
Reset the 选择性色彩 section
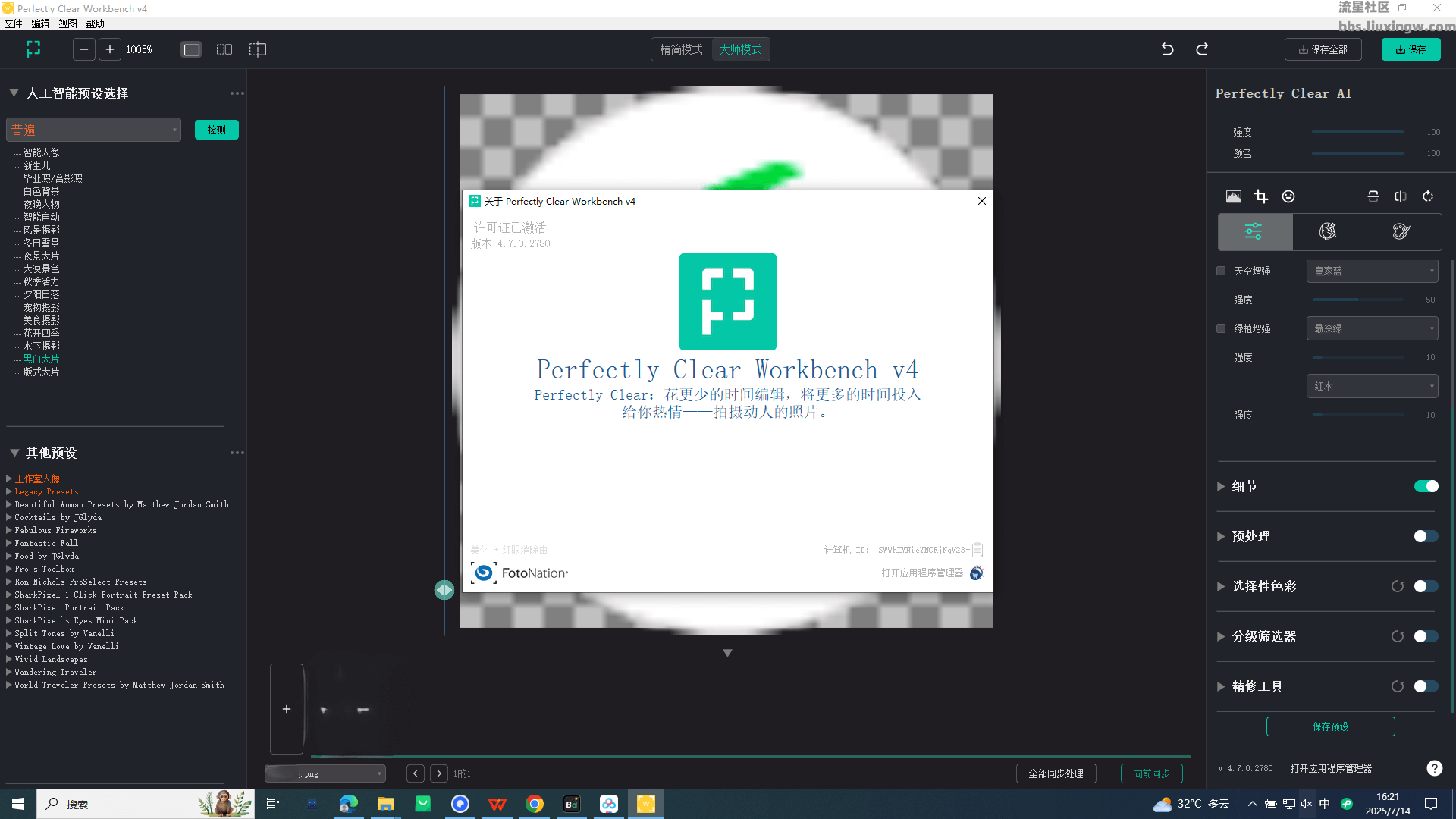point(1398,586)
